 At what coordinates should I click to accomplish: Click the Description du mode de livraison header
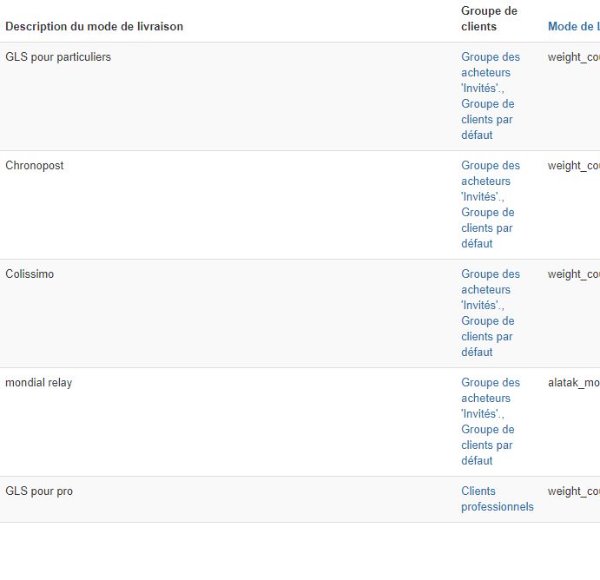[94, 26]
